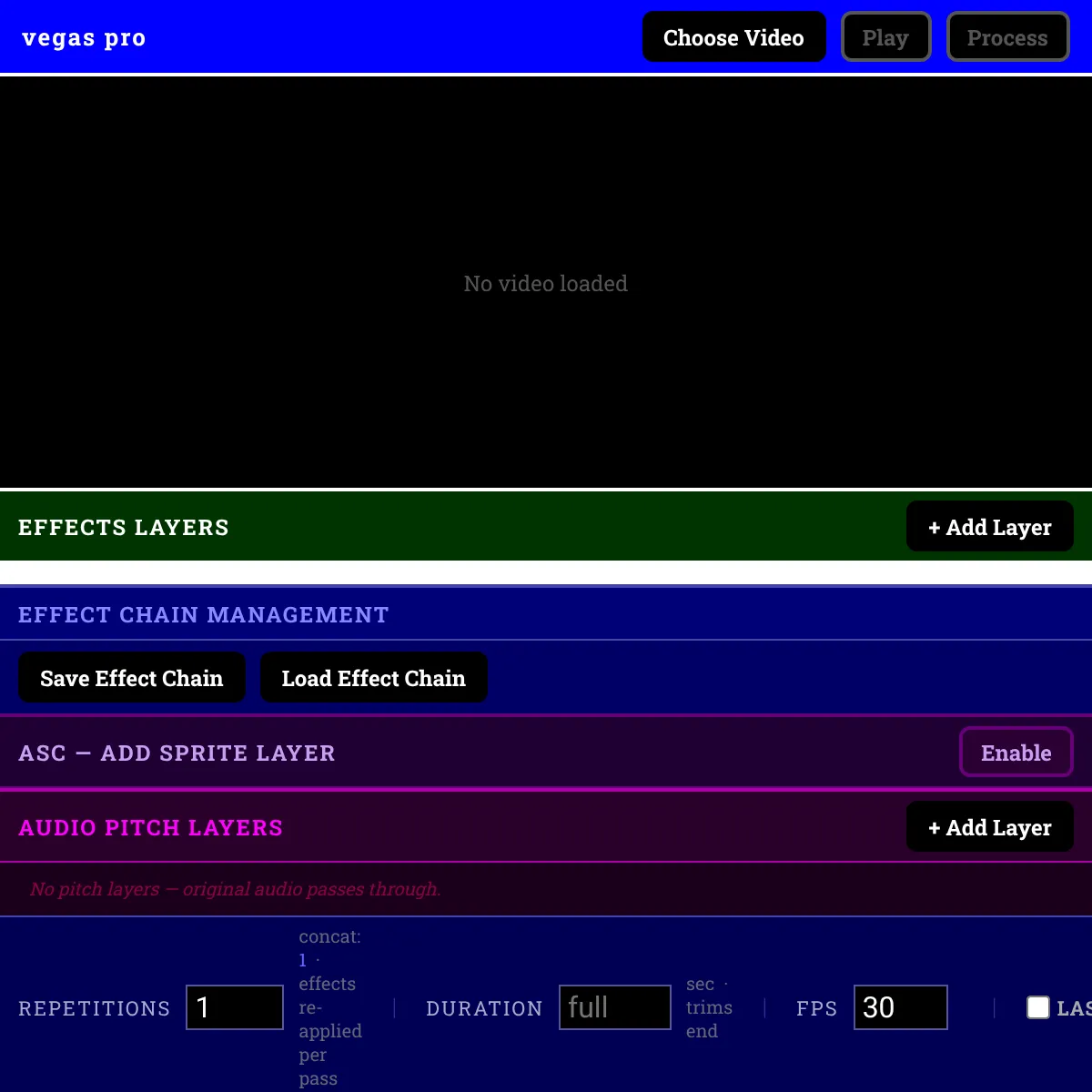The image size is (1092, 1092).
Task: Select the Audio Pitch Layers heading
Action: 150,827
